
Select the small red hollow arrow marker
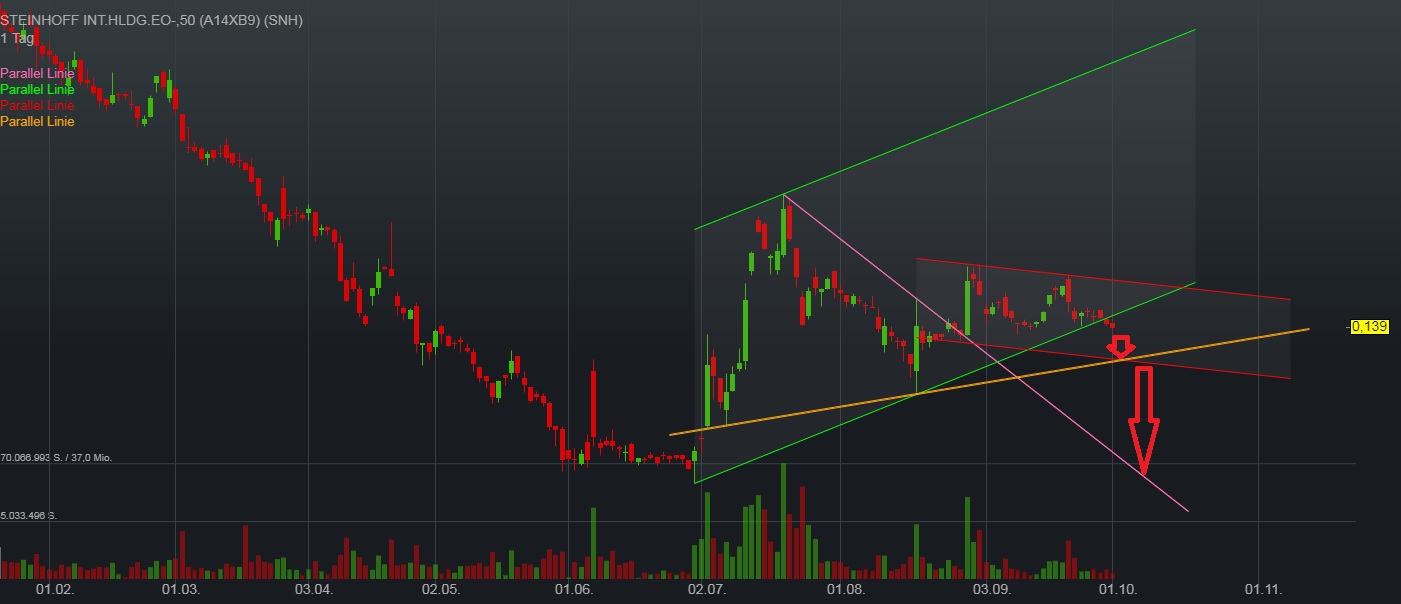click(1120, 347)
